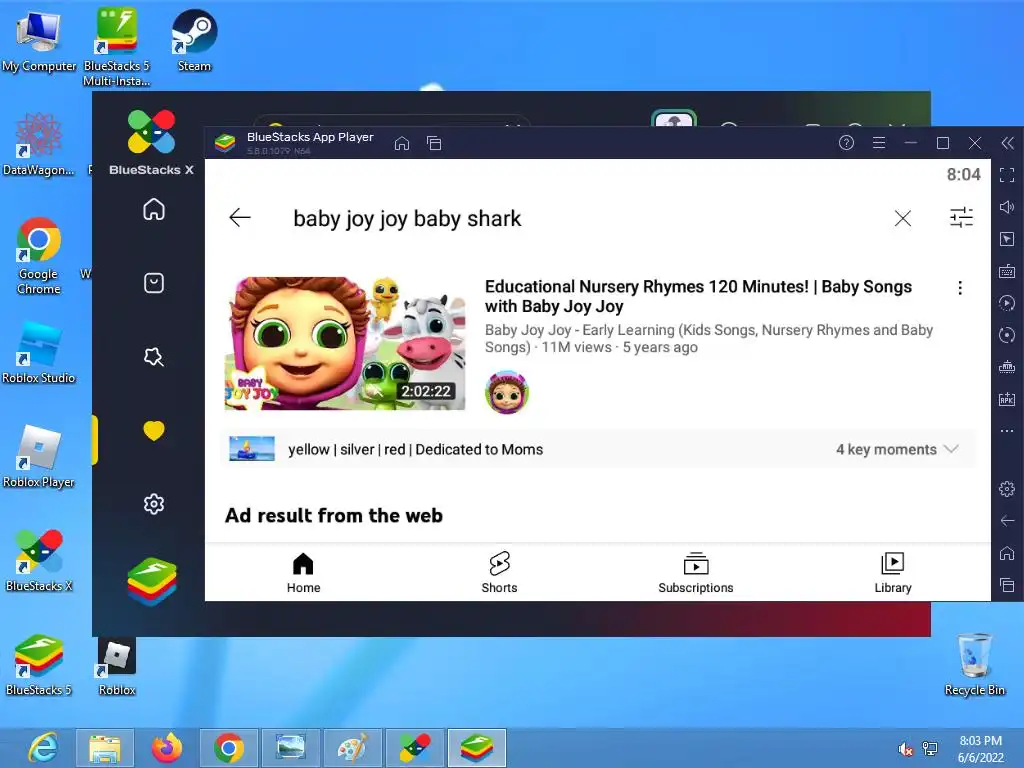Click the 'yellow | silver | red | Dedicated to Moms' text
This screenshot has height=768, width=1024.
415,449
